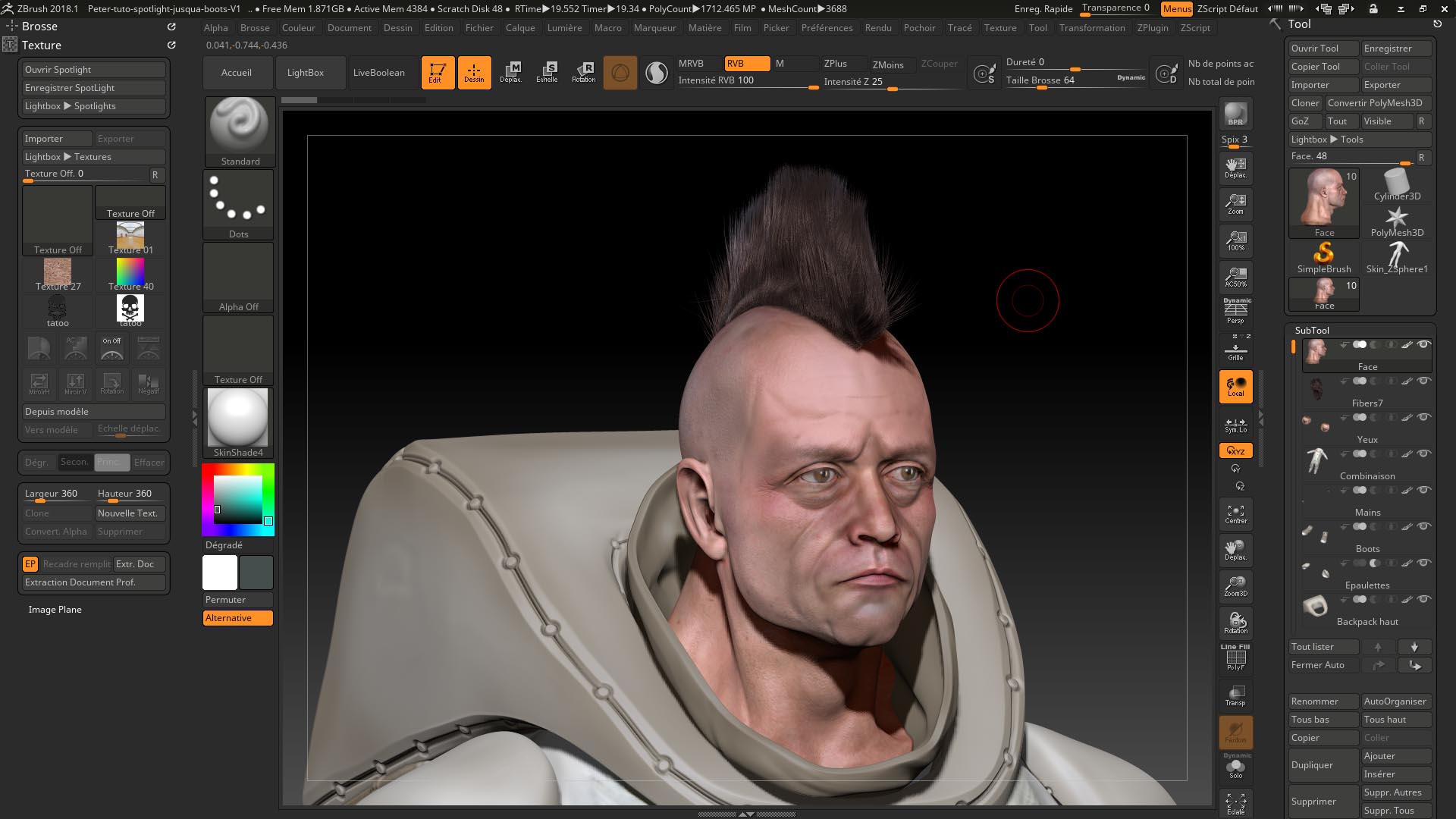Click the white main color swatch

click(x=220, y=573)
